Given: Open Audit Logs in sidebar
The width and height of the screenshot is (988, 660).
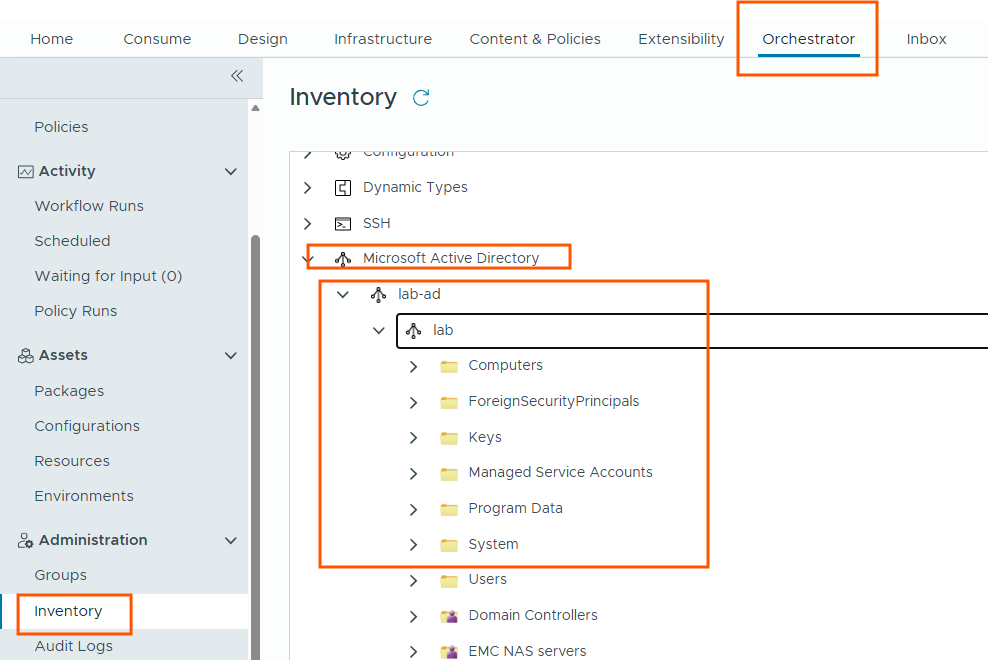Looking at the screenshot, I should click(74, 646).
